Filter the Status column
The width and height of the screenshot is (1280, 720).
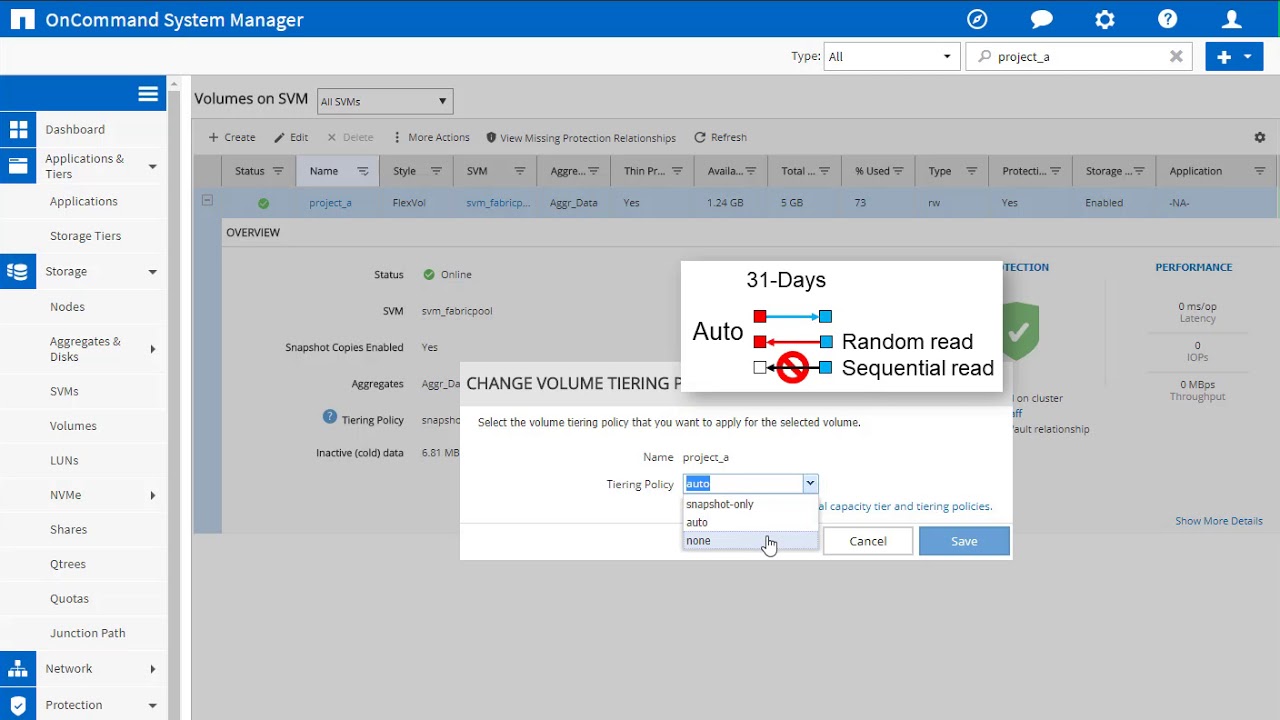coord(278,171)
